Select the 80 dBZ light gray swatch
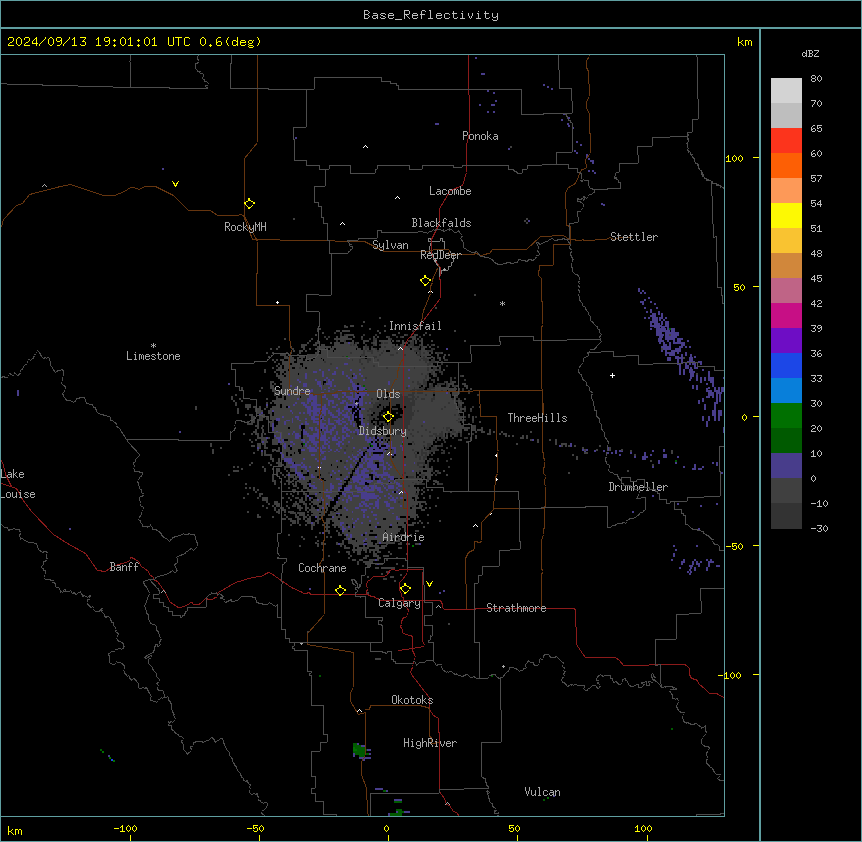 tap(786, 90)
